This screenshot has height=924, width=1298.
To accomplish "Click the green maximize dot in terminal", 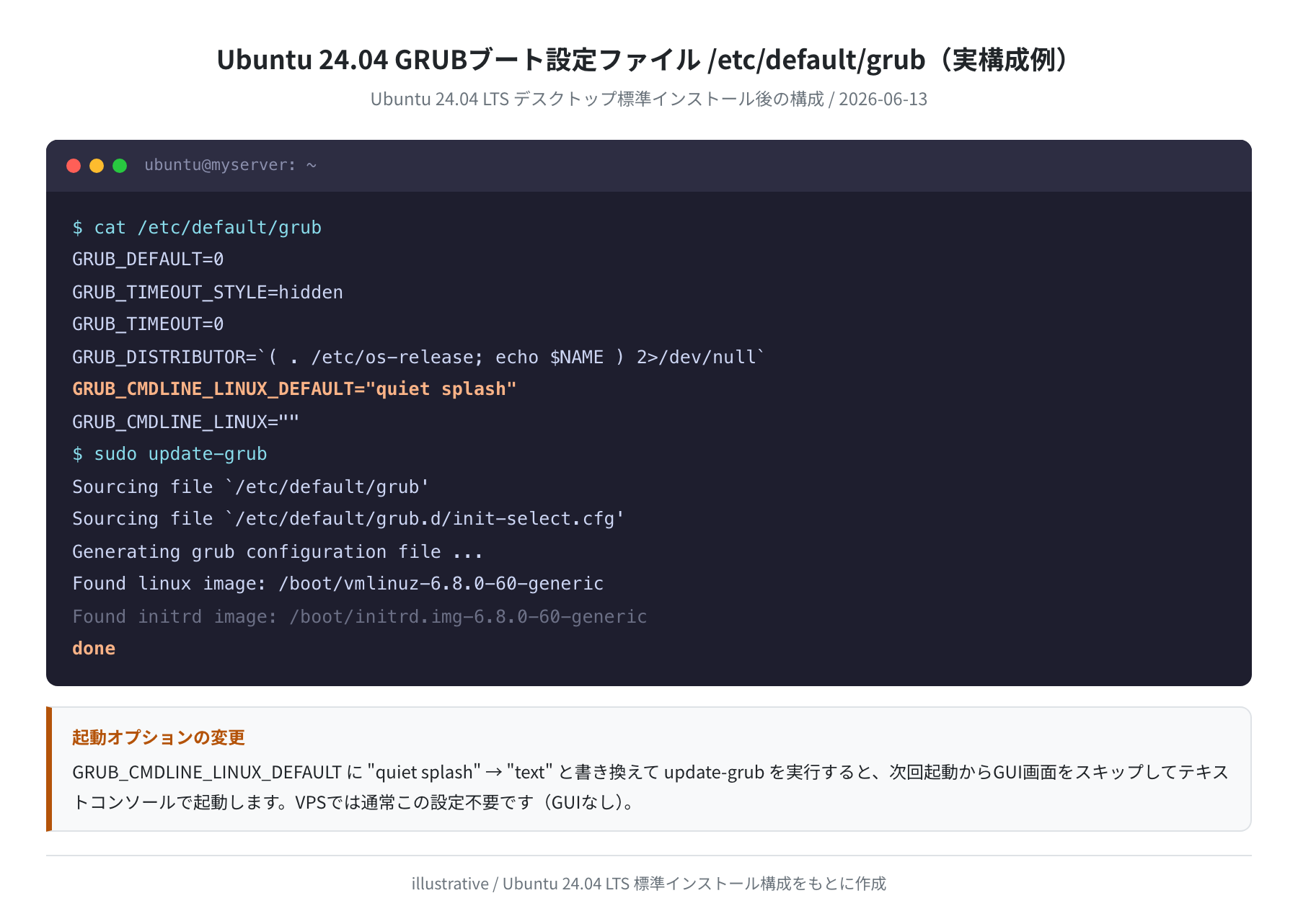I will [x=120, y=166].
